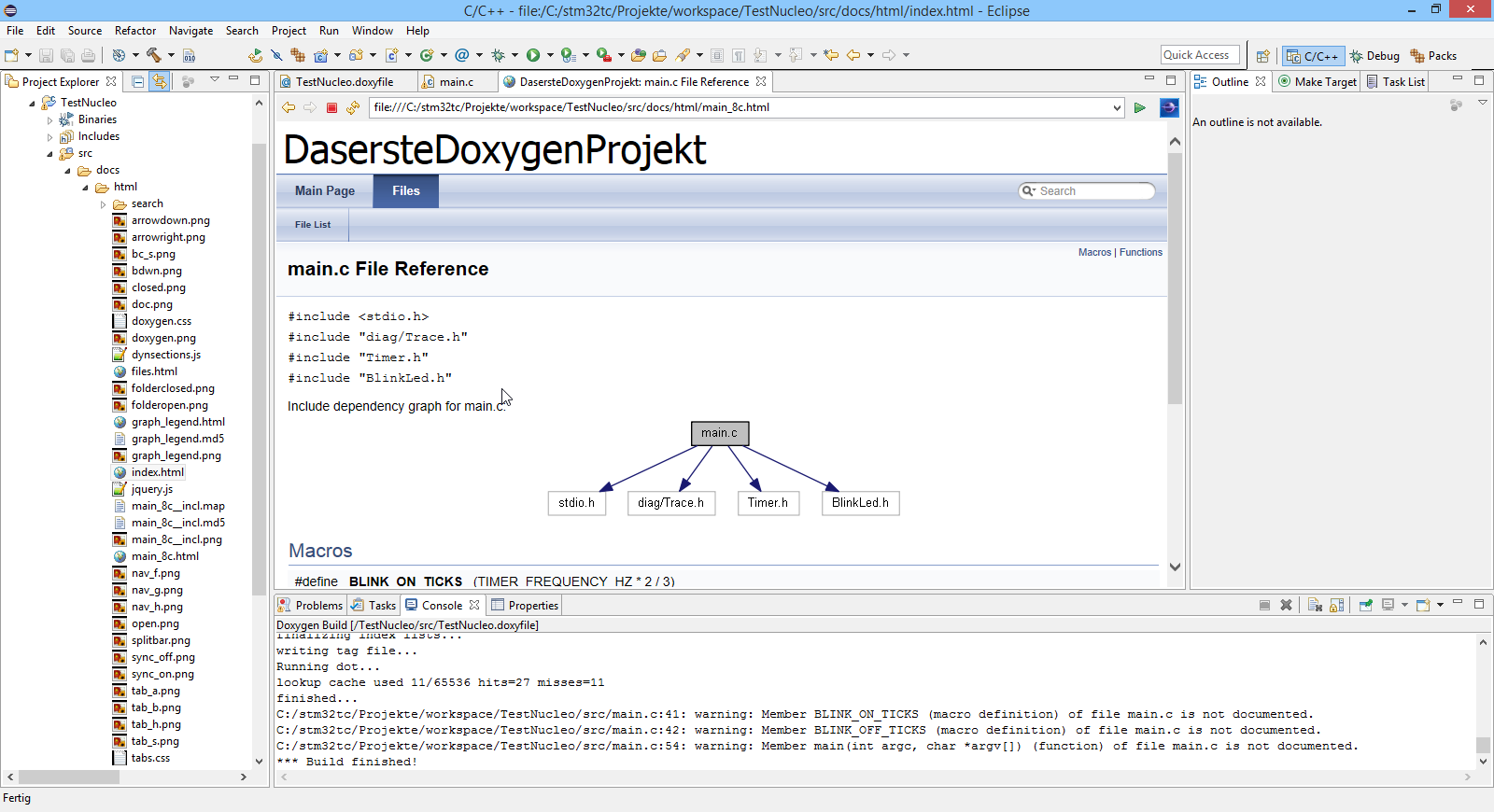
Task: Open the Project menu
Action: coord(289,31)
